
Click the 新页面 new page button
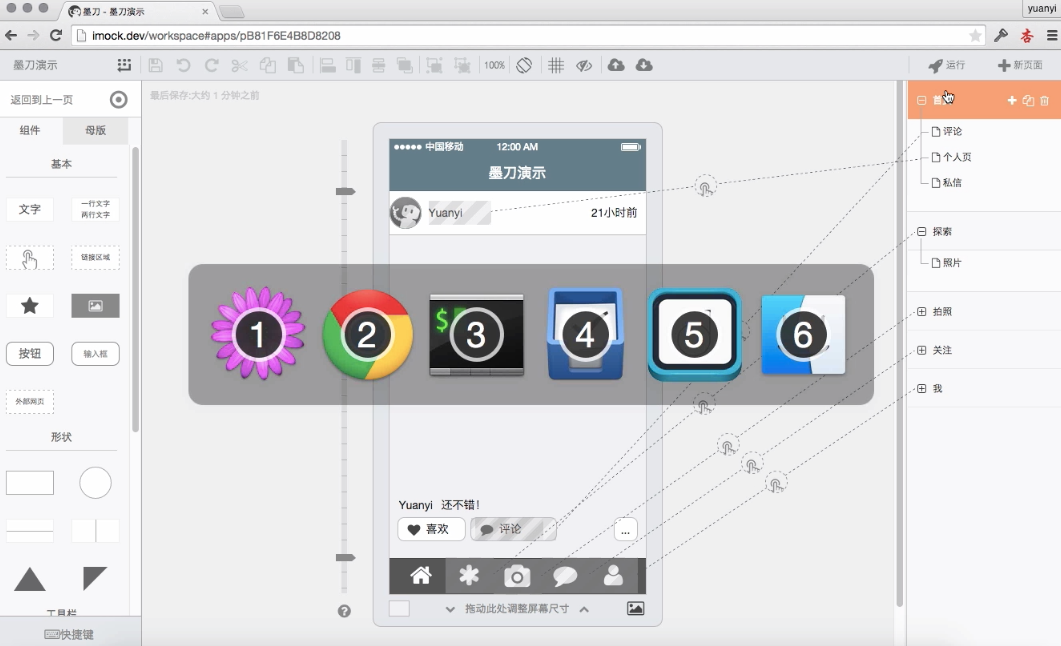(x=1019, y=65)
